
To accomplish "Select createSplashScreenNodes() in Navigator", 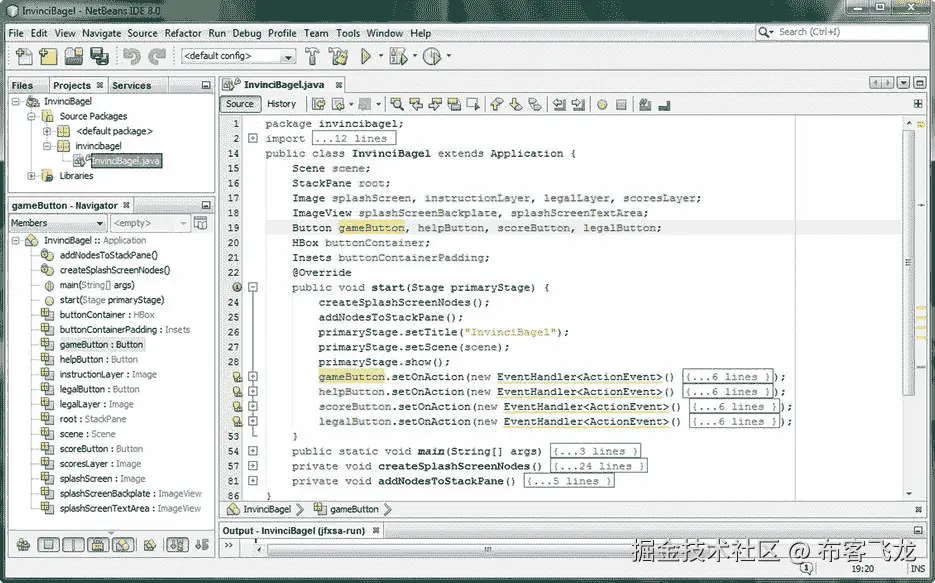I will [x=114, y=270].
